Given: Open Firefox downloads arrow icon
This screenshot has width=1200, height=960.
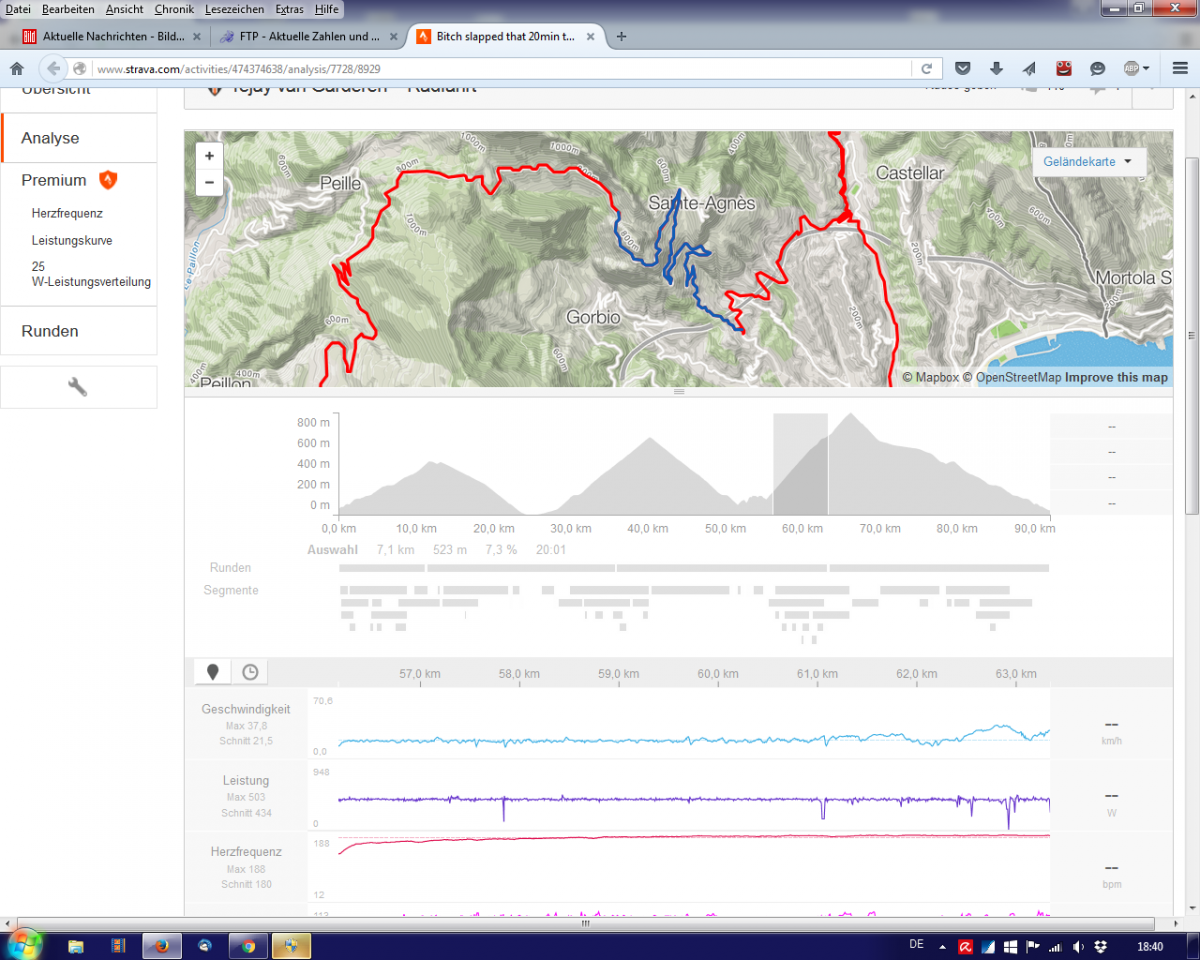Looking at the screenshot, I should (996, 69).
